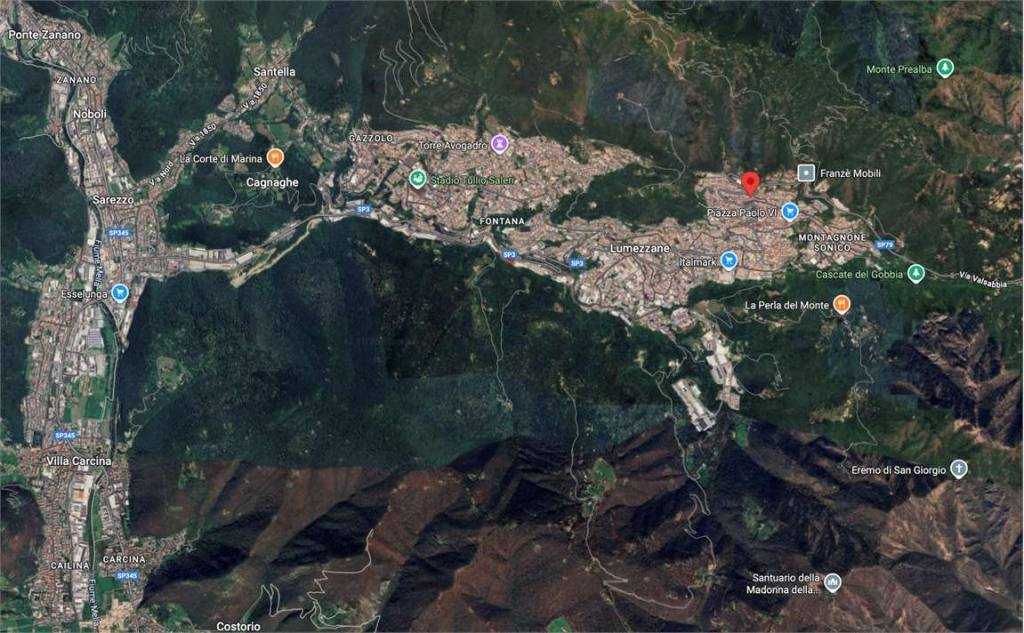Image resolution: width=1024 pixels, height=633 pixels.
Task: Click La Perla del Monte restaurant icon
Action: click(x=842, y=304)
